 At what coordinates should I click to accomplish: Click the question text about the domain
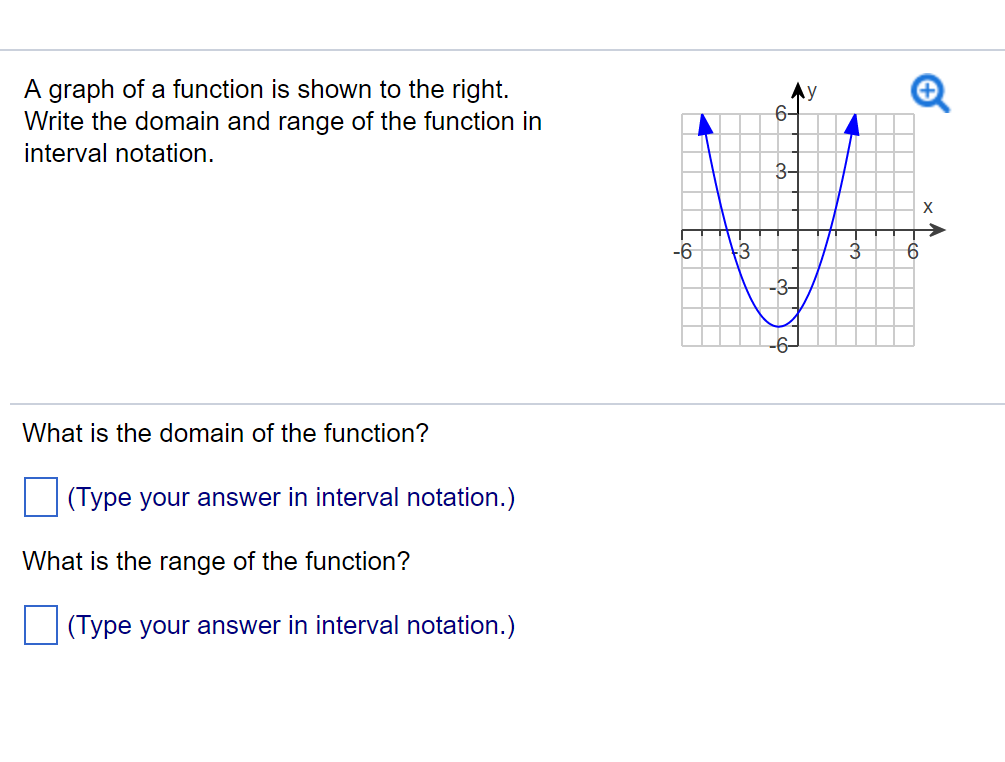(227, 433)
